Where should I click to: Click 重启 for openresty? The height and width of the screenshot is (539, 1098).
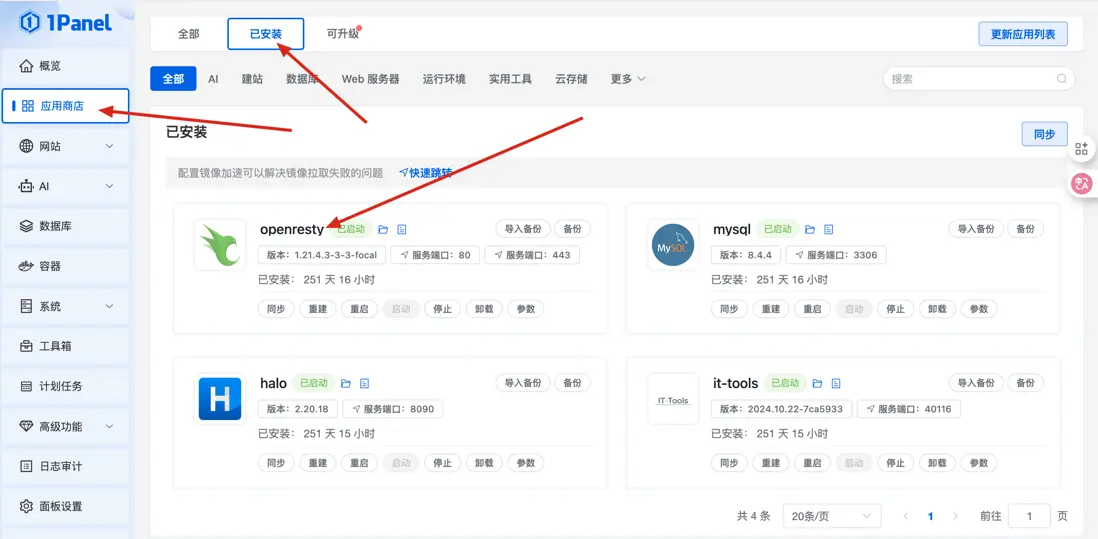tap(359, 309)
